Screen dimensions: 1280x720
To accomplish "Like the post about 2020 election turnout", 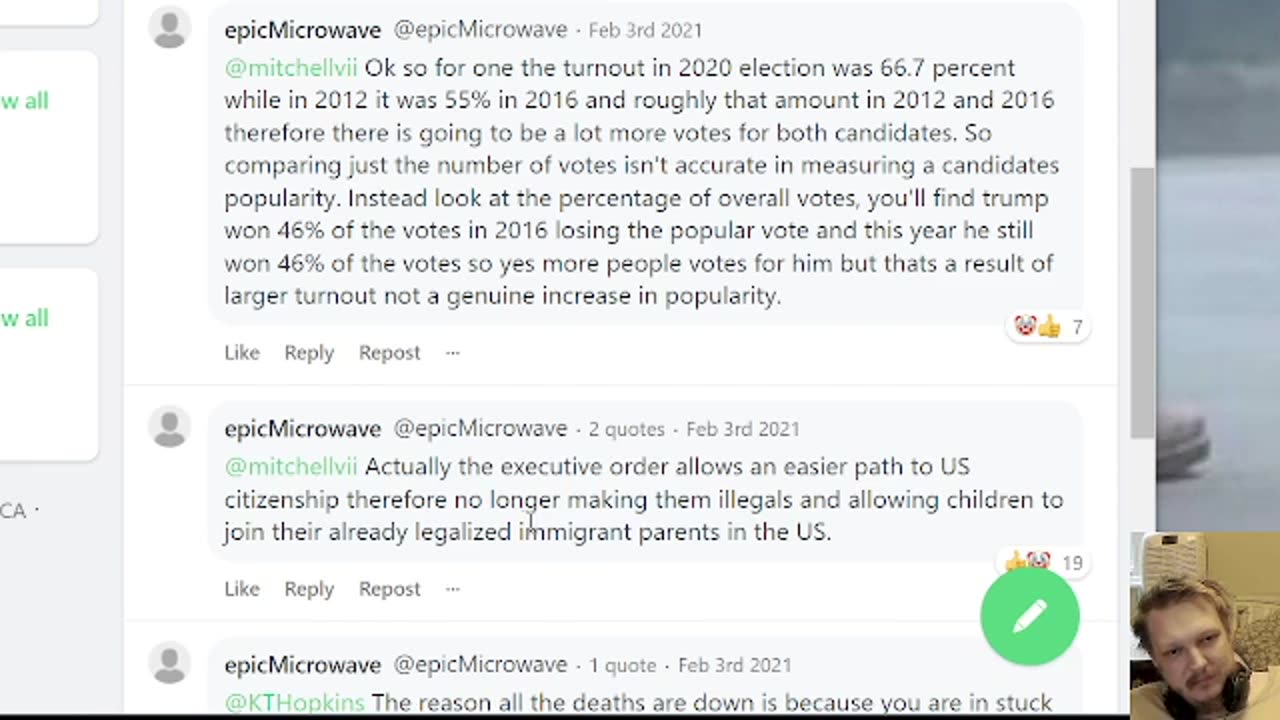I will click(241, 353).
